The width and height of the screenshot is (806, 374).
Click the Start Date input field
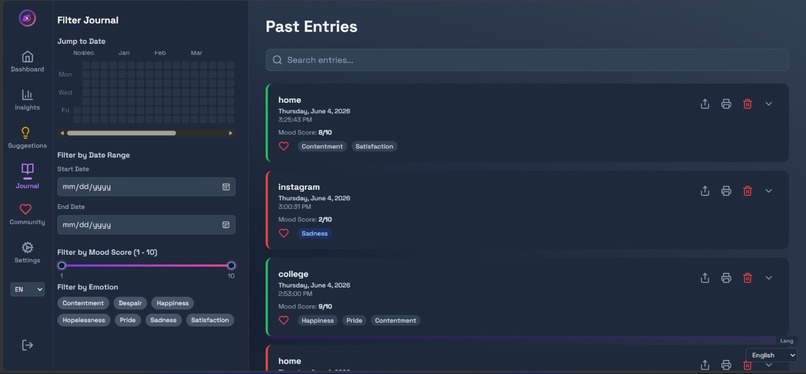(x=146, y=187)
